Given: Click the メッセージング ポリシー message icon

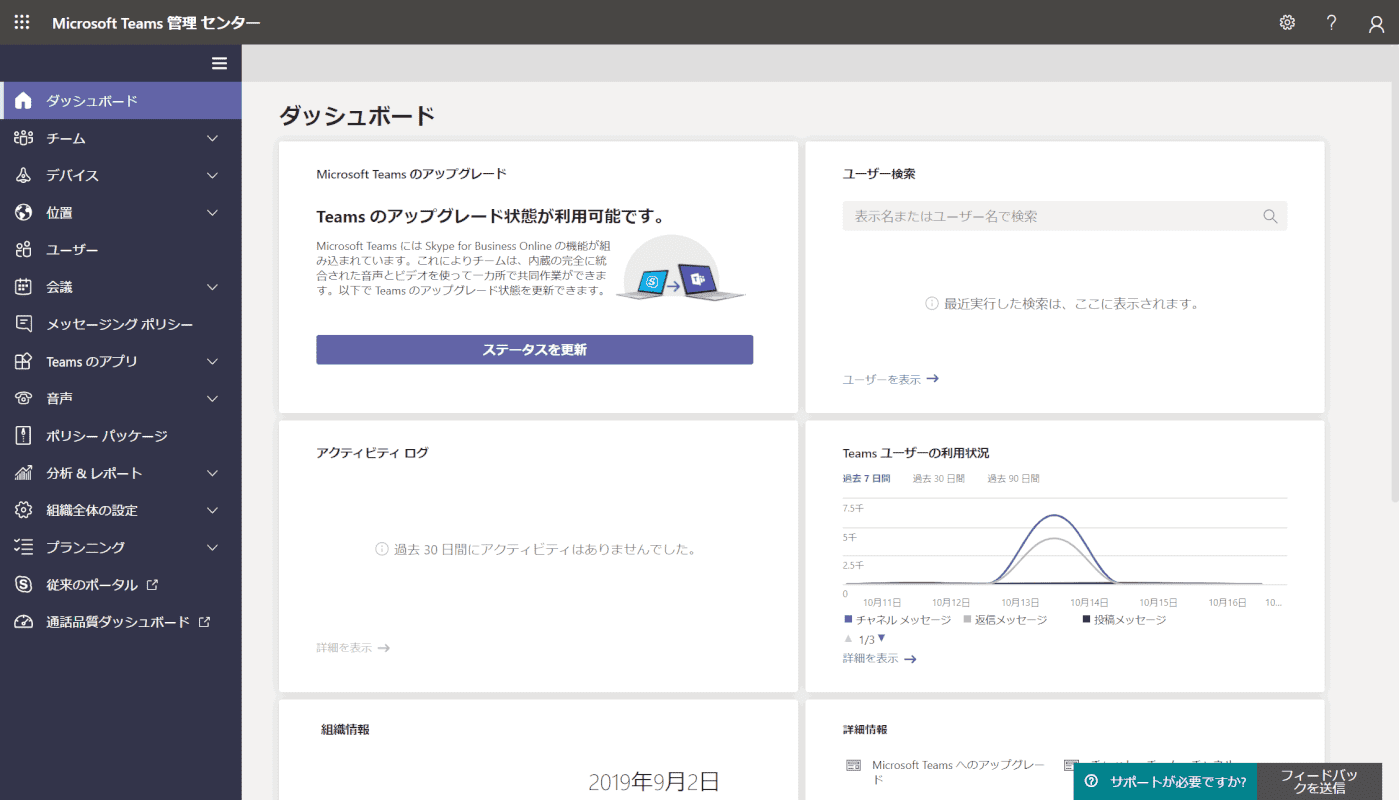Looking at the screenshot, I should pos(24,324).
